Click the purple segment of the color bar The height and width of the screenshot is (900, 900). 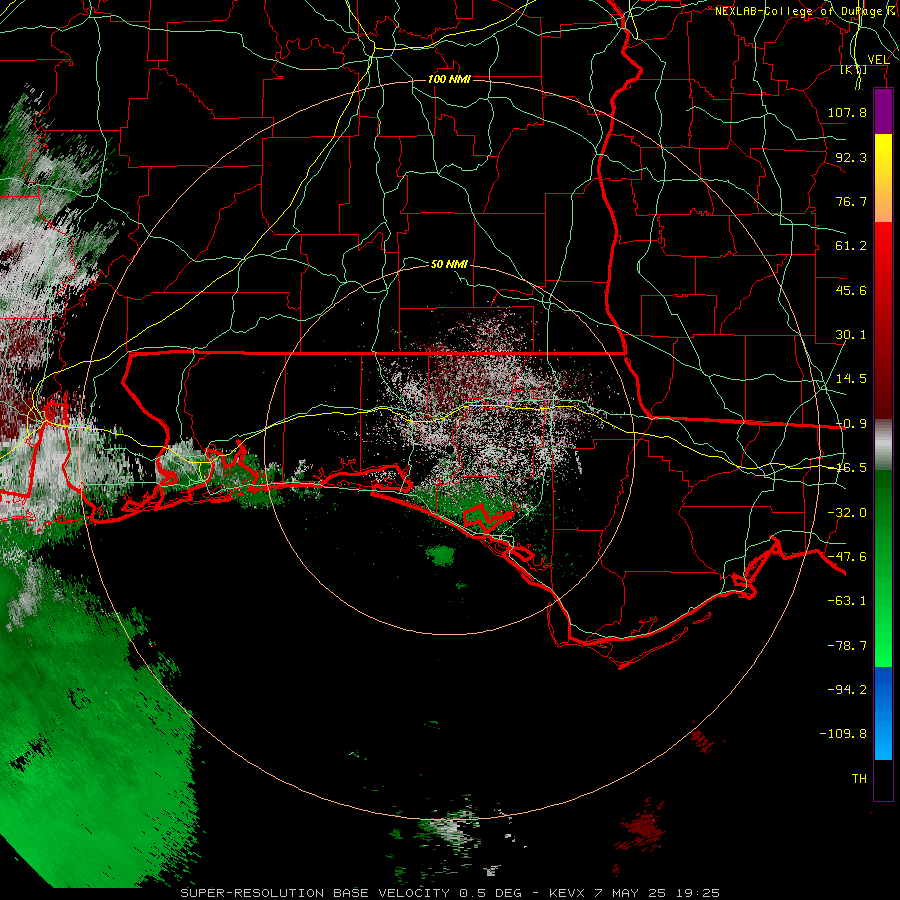coord(883,111)
